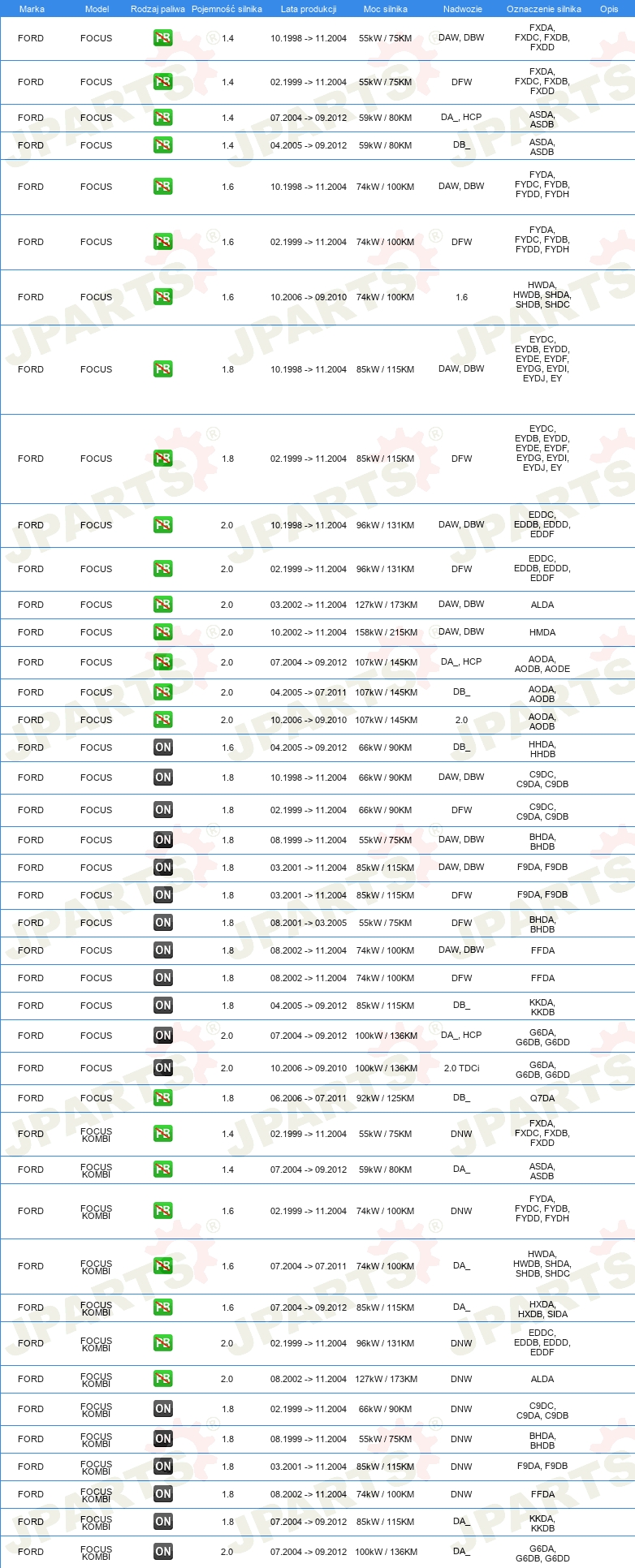The image size is (635, 1568).
Task: Select the DB_ body cell in the Q7DA row
Action: (461, 1098)
